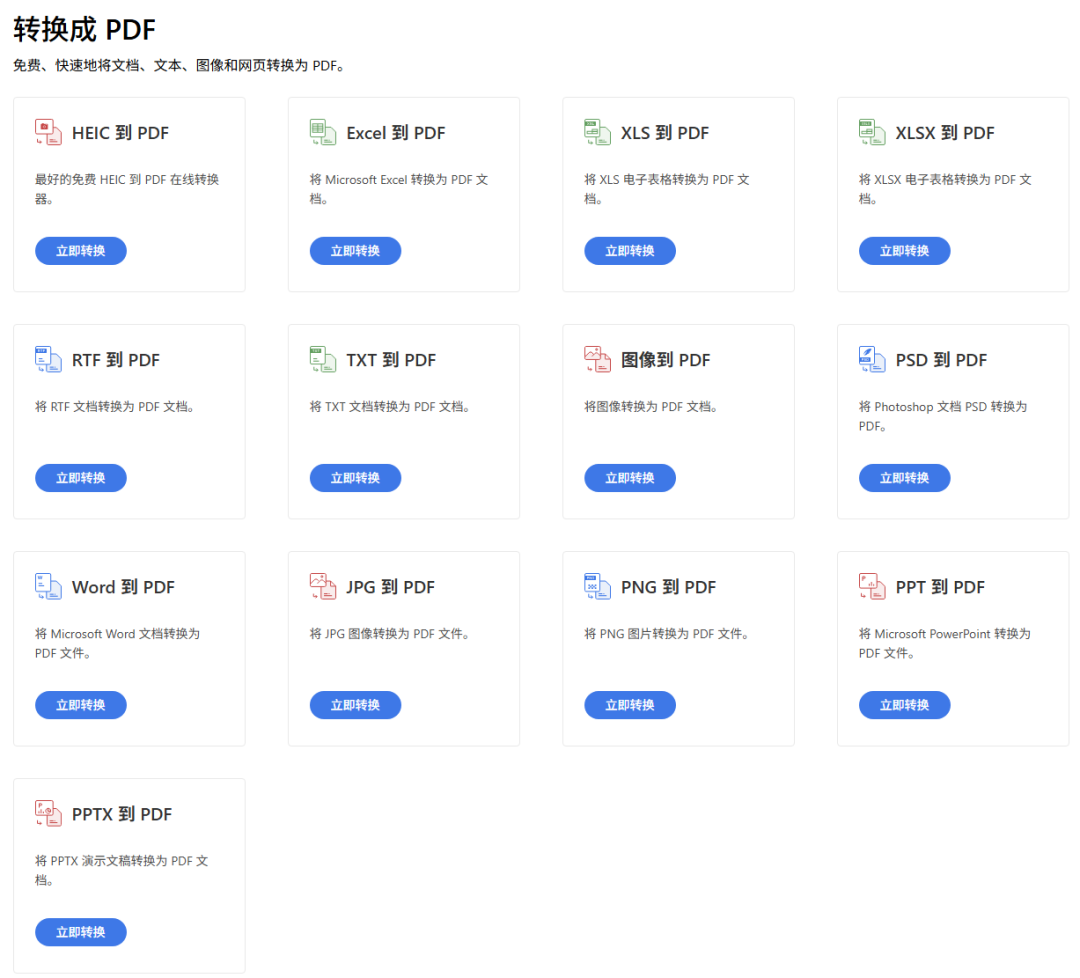Click the RTF 到 PDF document icon
This screenshot has width=1080, height=978.
coord(48,360)
